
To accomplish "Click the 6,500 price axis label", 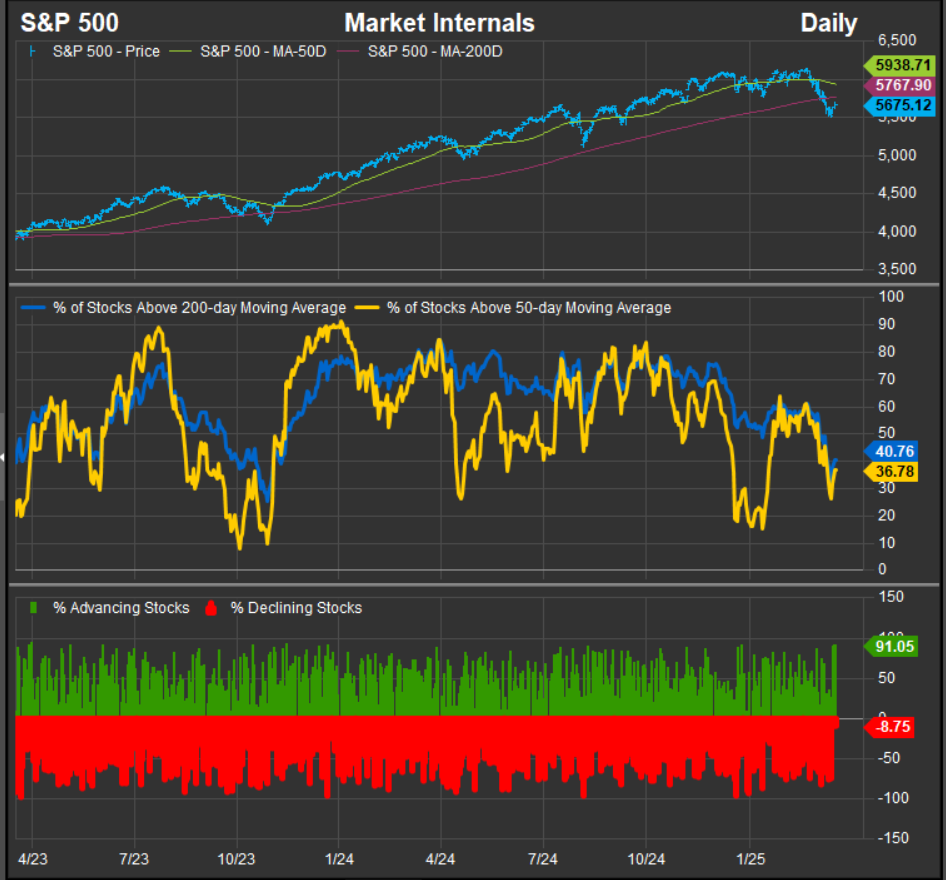I will 897,40.
